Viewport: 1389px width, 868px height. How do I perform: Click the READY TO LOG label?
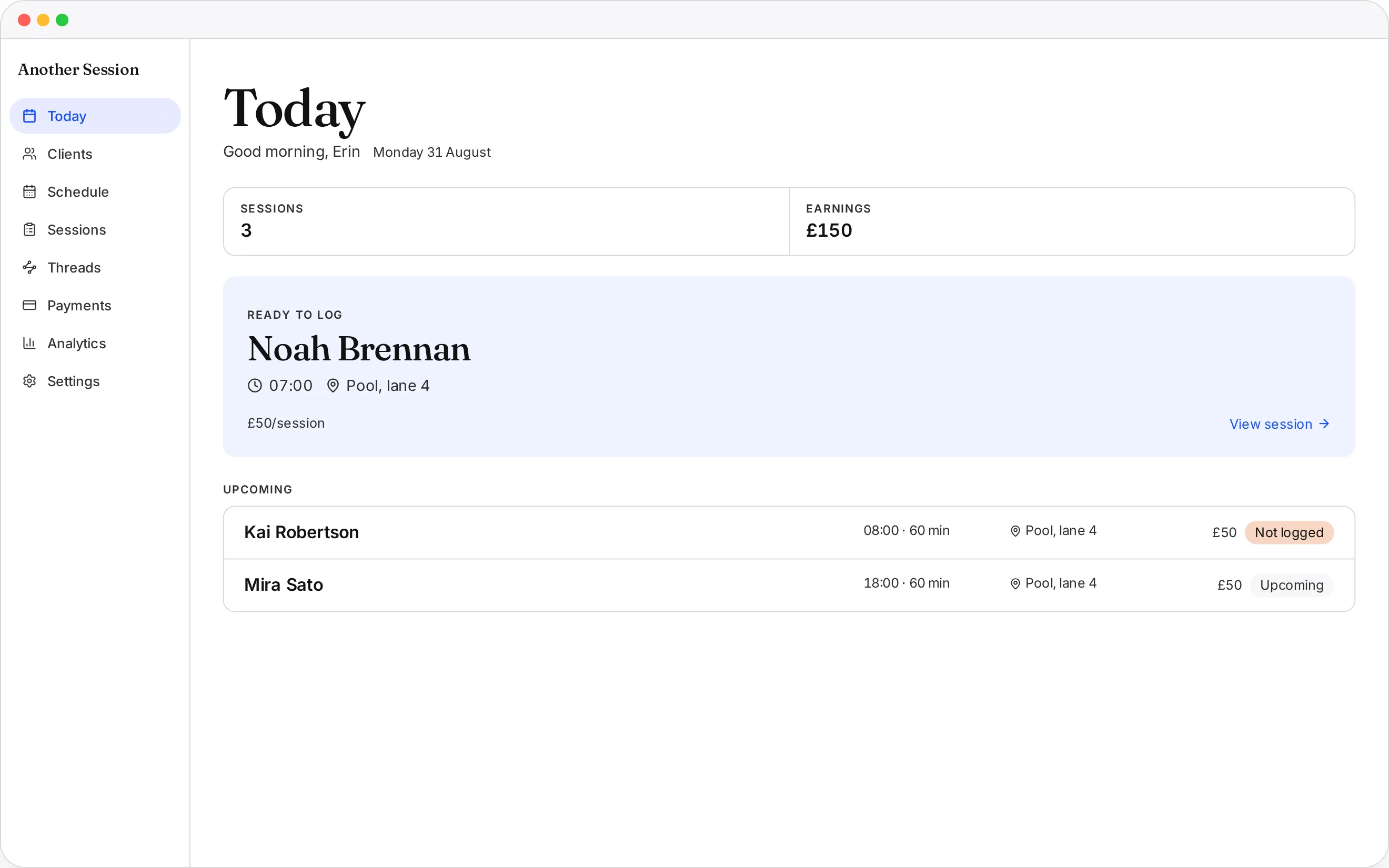(295, 315)
